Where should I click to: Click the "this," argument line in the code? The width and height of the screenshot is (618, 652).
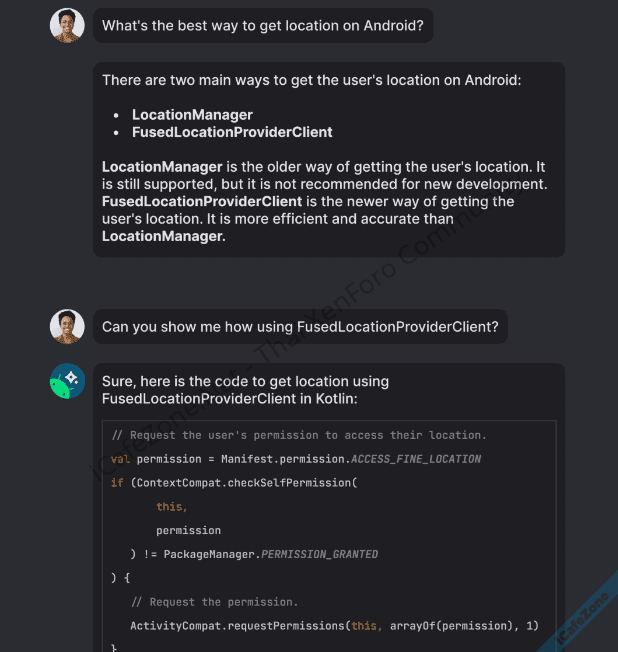[x=171, y=507]
